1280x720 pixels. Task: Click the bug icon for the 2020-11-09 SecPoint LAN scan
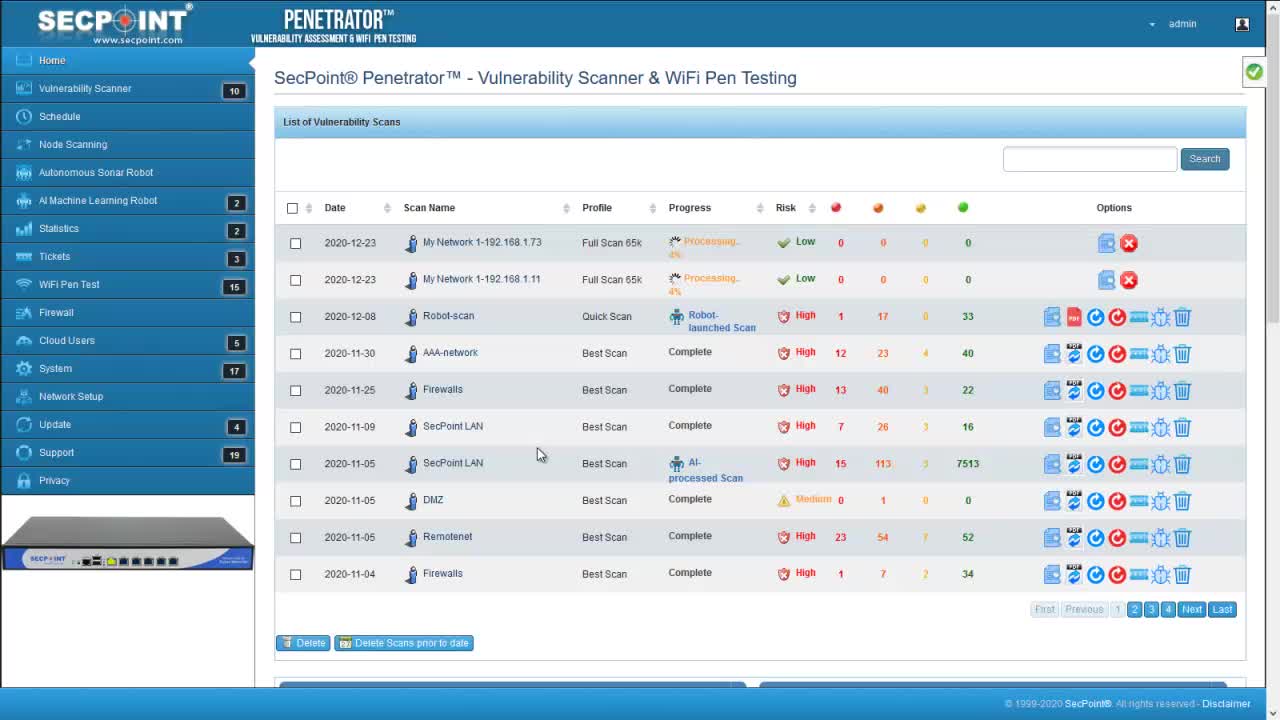click(x=1160, y=427)
